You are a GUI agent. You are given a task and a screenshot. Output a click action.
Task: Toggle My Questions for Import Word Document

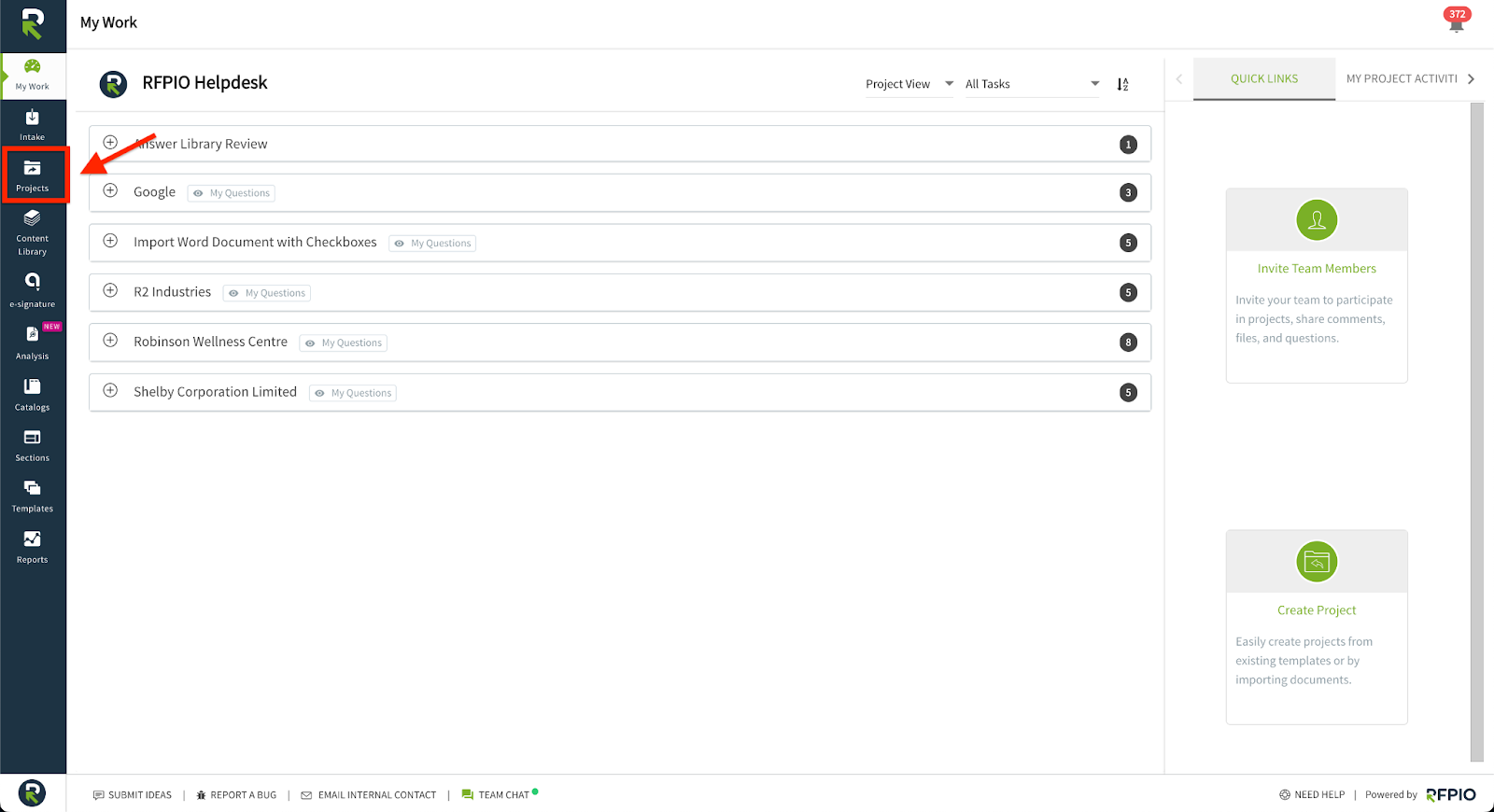(x=432, y=244)
